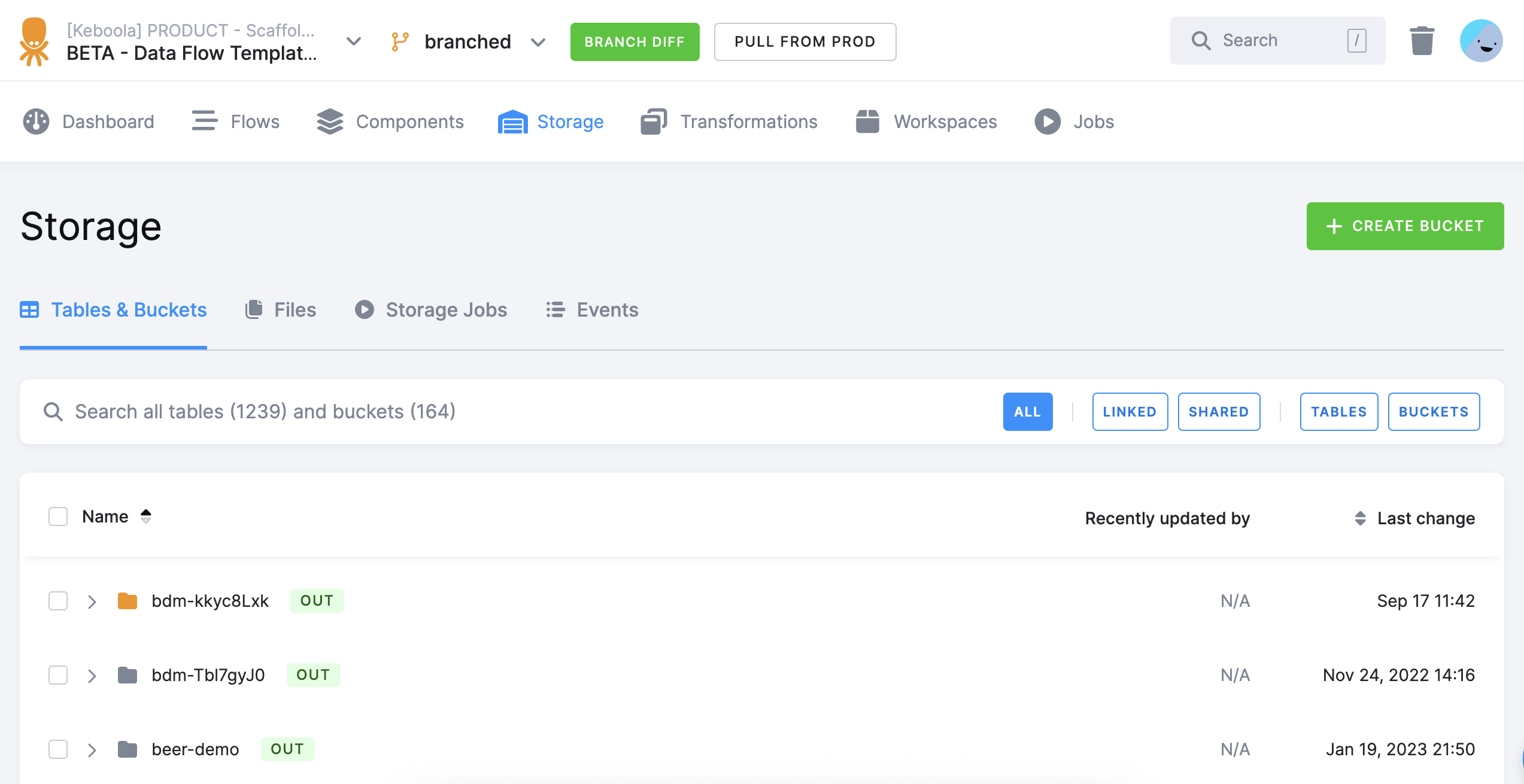Click the trash icon in the top bar
This screenshot has height=784, width=1524.
[1422, 40]
